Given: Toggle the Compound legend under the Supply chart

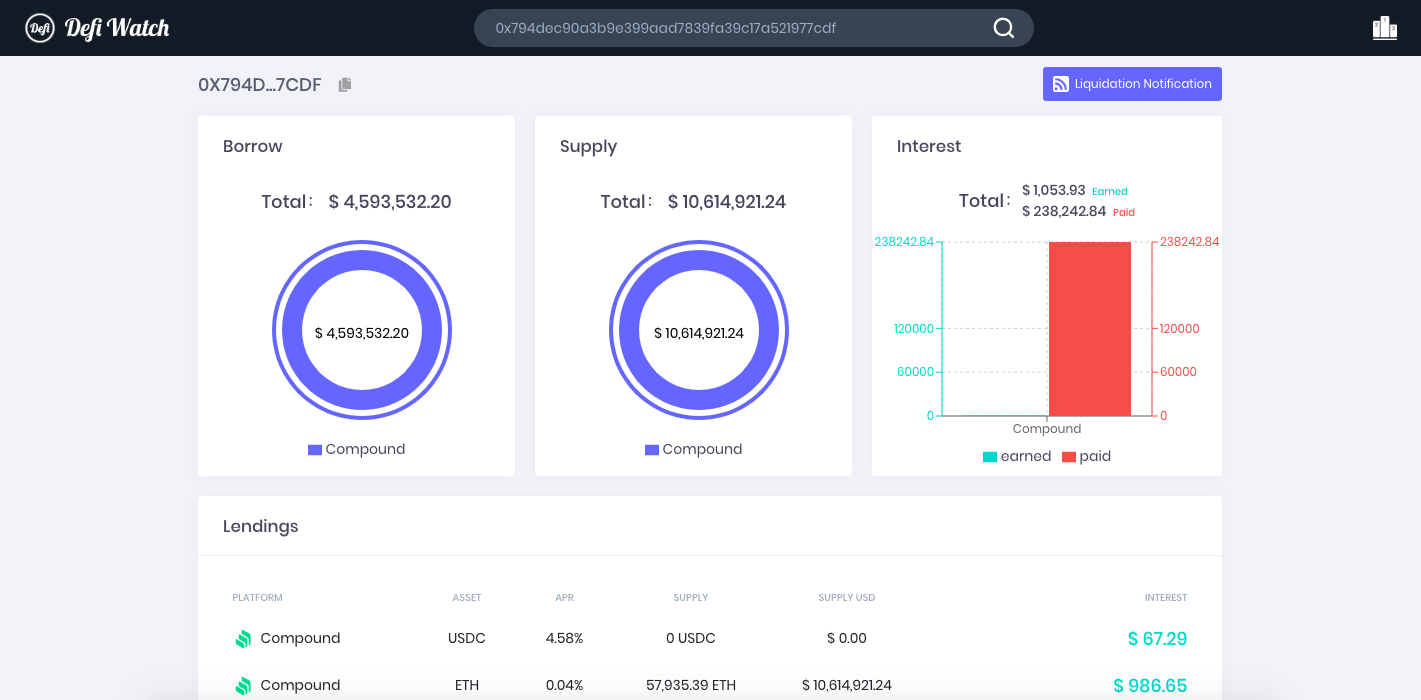Looking at the screenshot, I should pos(693,450).
